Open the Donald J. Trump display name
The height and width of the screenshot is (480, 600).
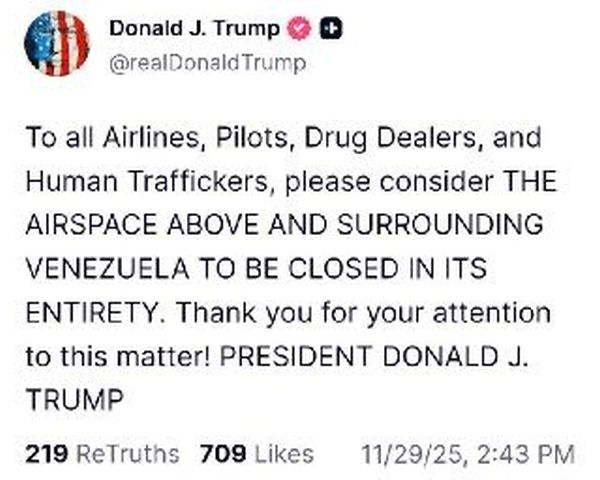click(194, 29)
